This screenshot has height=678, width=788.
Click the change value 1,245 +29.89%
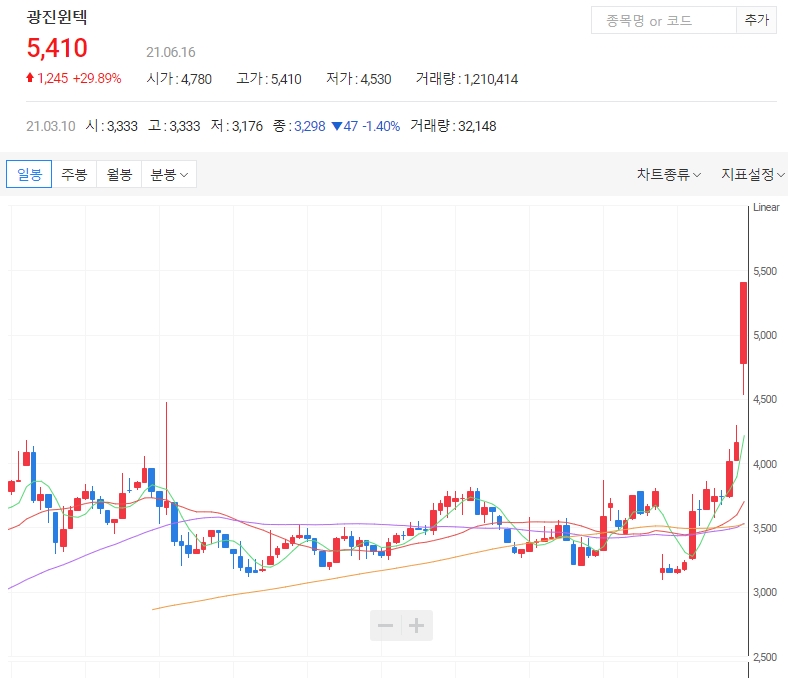pos(74,78)
